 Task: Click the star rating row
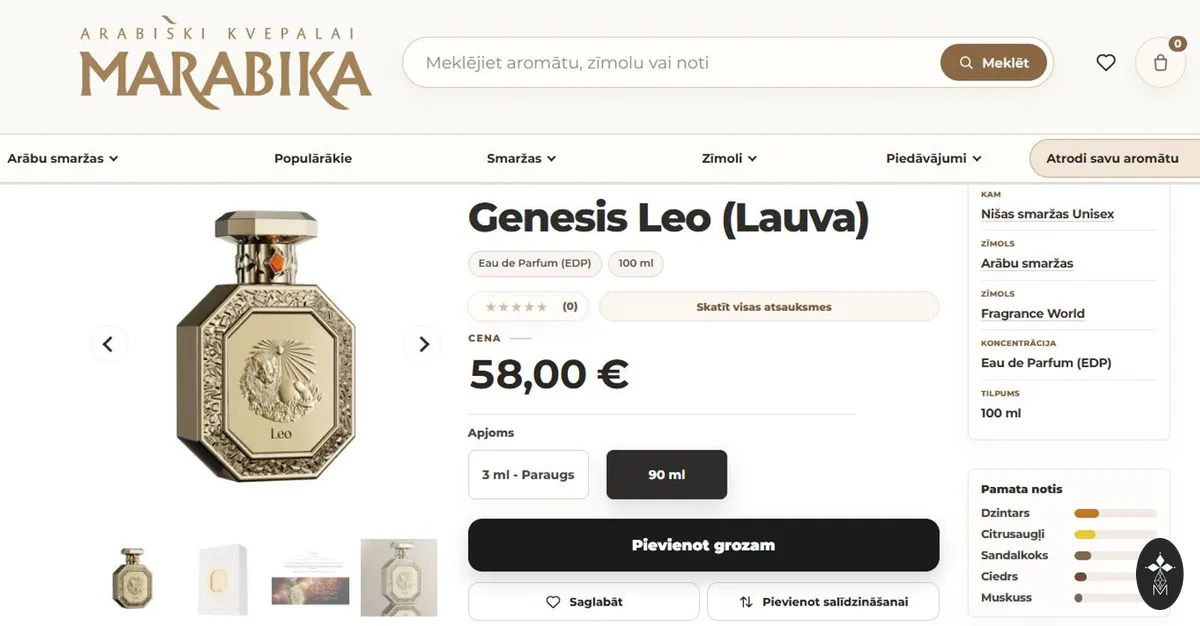pos(528,307)
